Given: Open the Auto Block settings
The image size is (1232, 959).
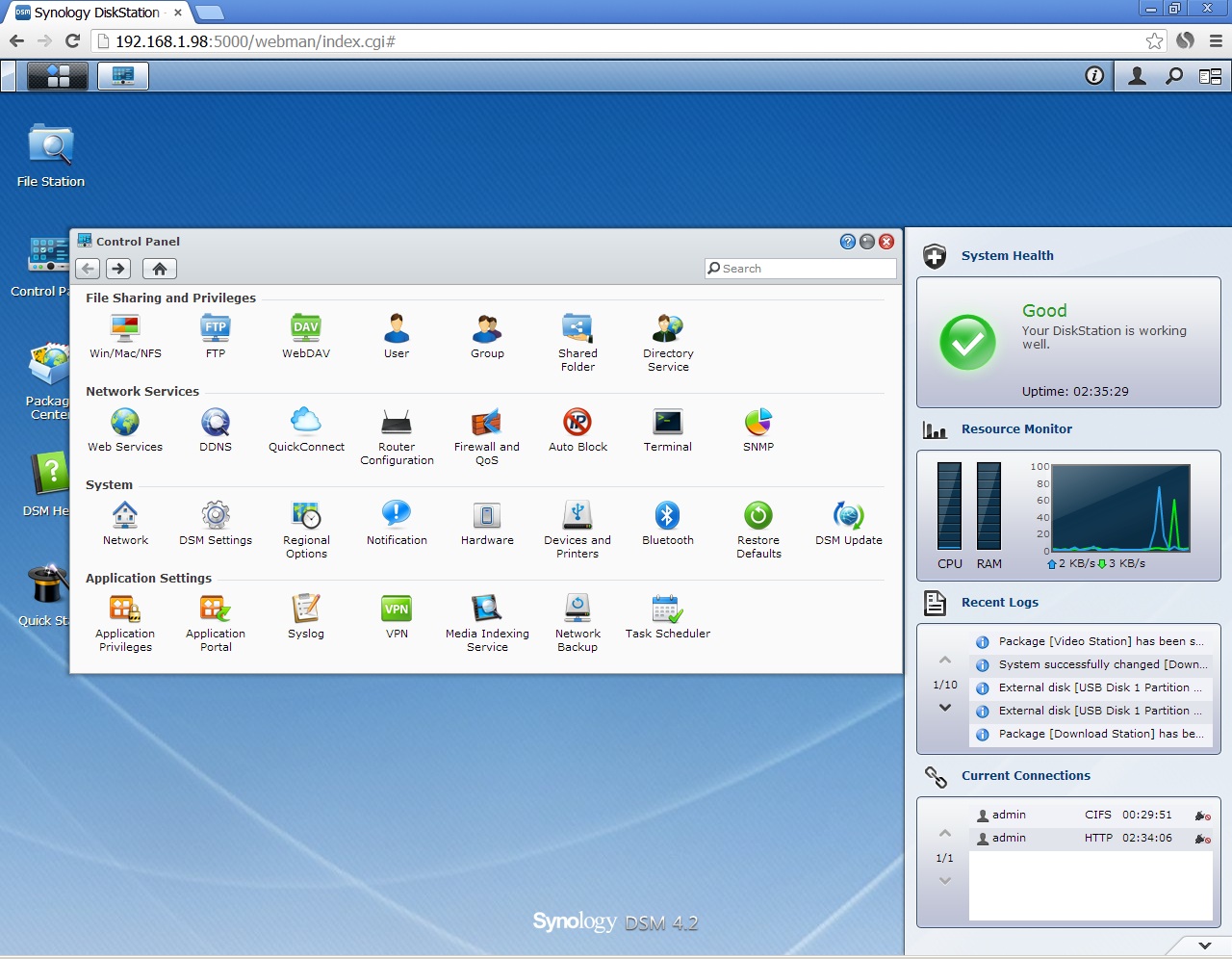Looking at the screenshot, I should 577,422.
